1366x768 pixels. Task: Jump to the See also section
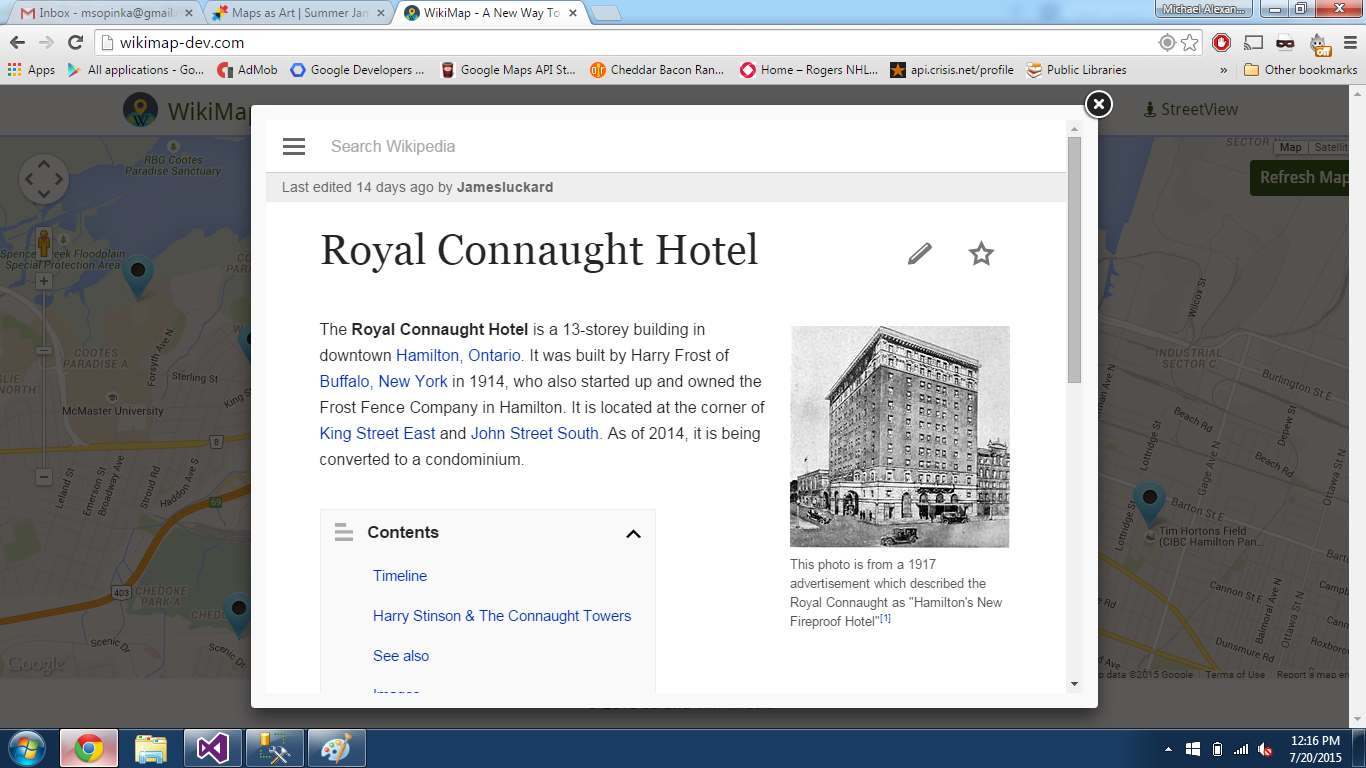point(401,656)
